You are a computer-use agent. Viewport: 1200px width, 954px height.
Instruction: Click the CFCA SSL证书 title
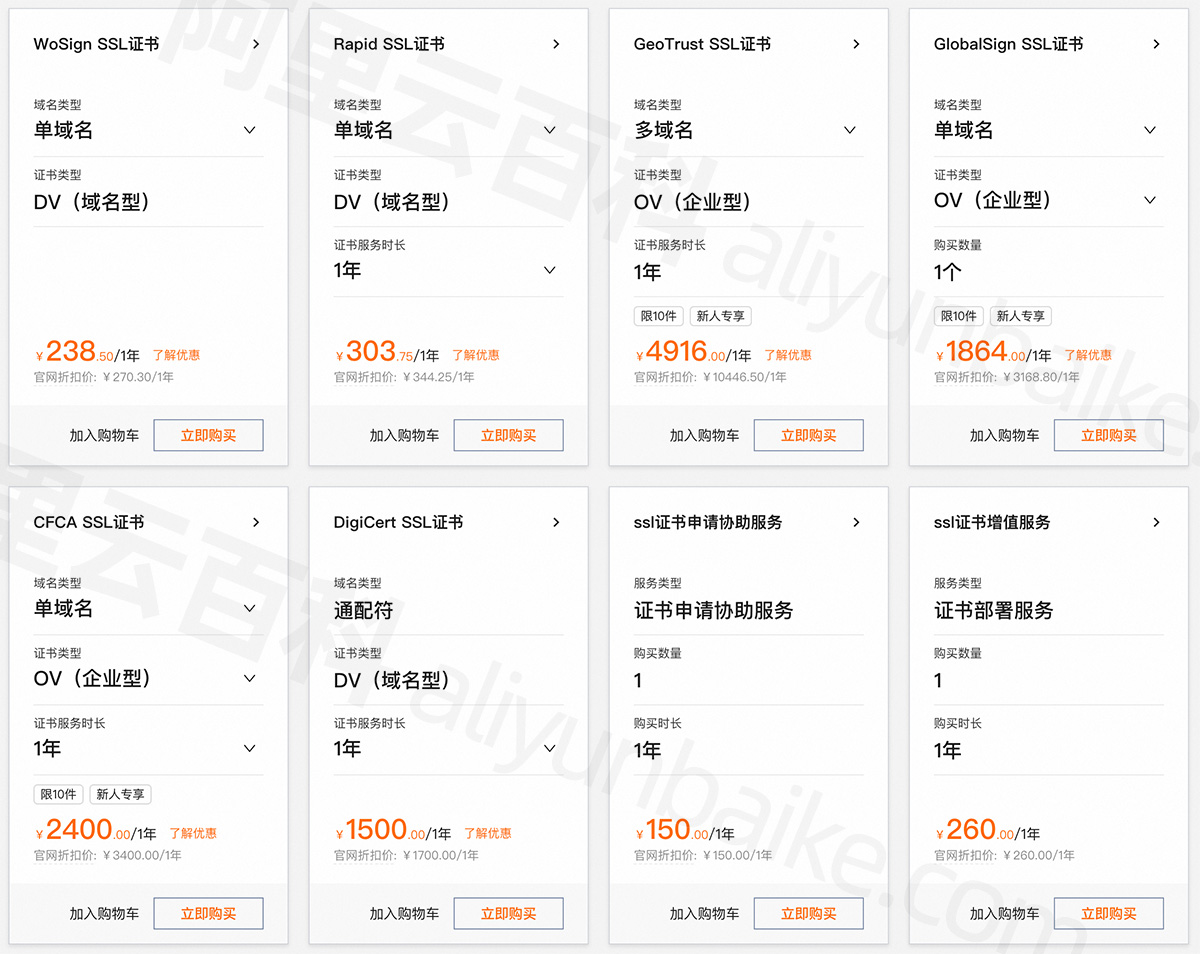click(89, 522)
